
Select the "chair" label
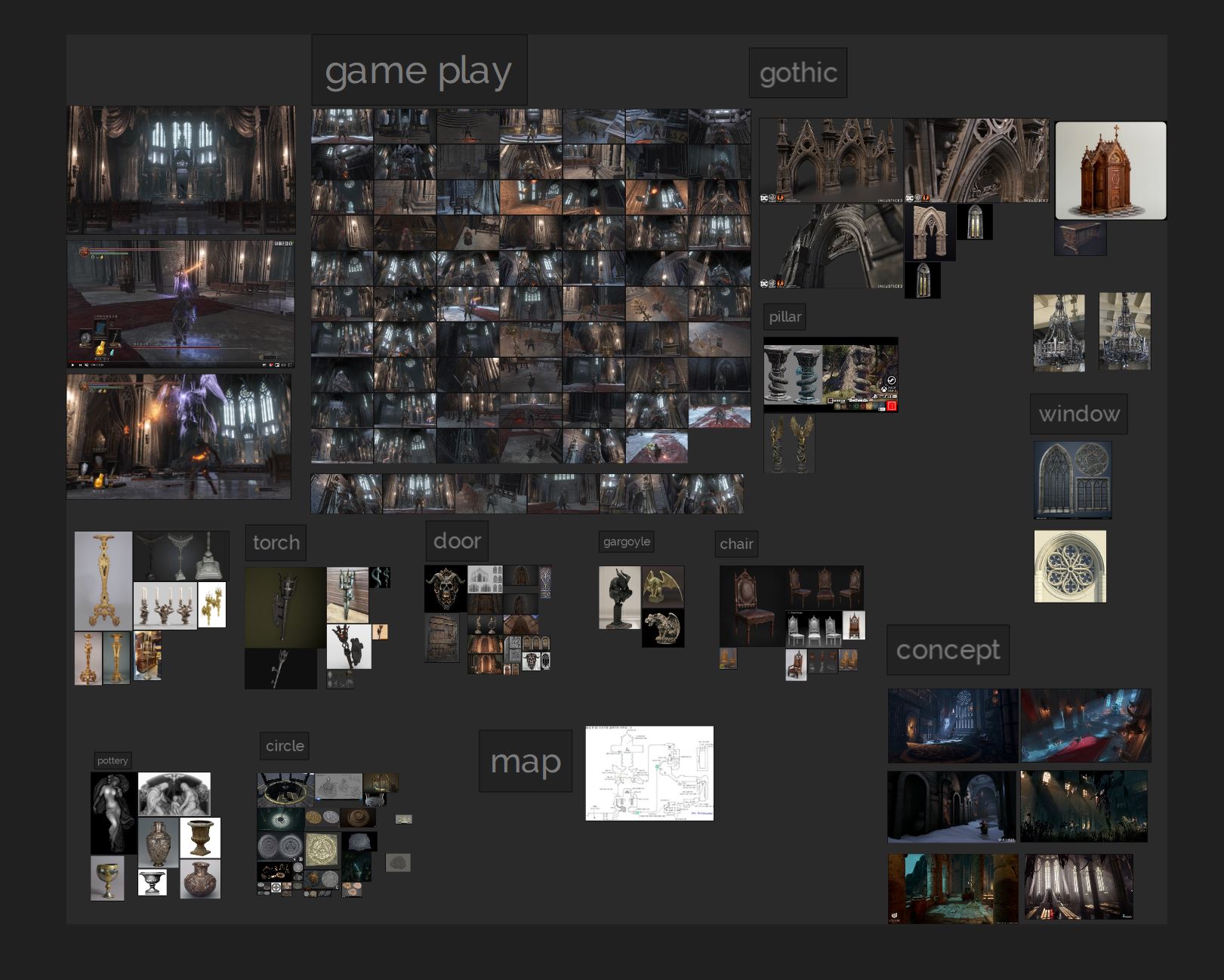point(736,544)
